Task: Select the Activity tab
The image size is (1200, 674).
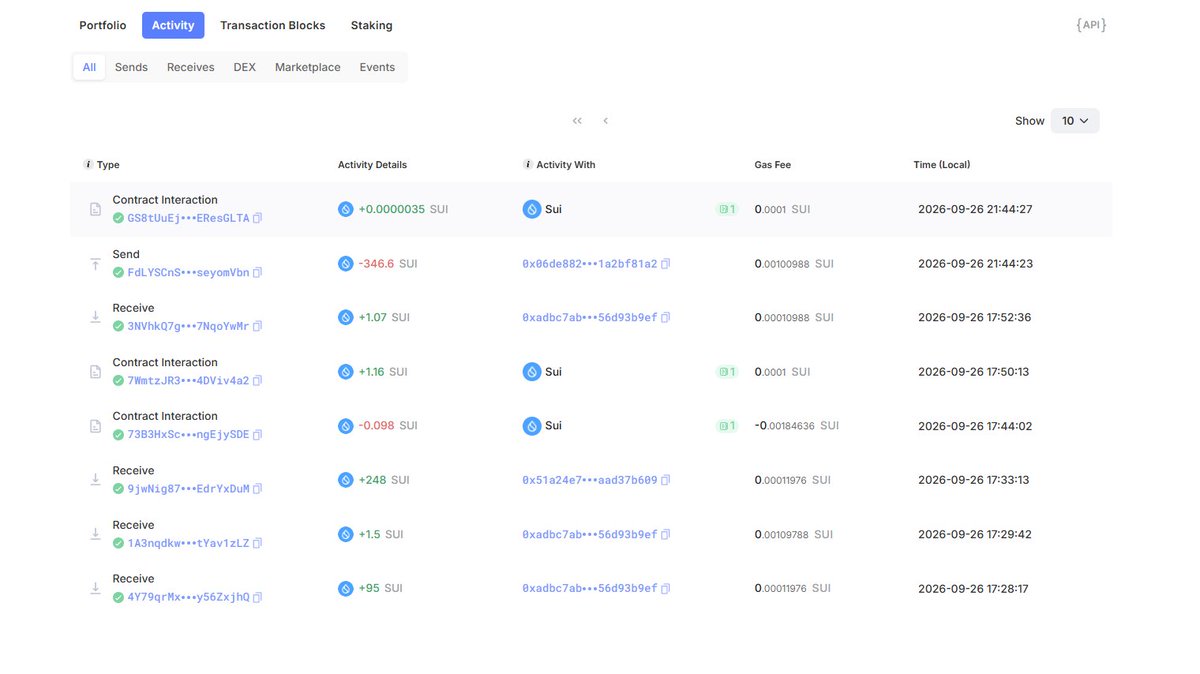Action: tap(173, 25)
